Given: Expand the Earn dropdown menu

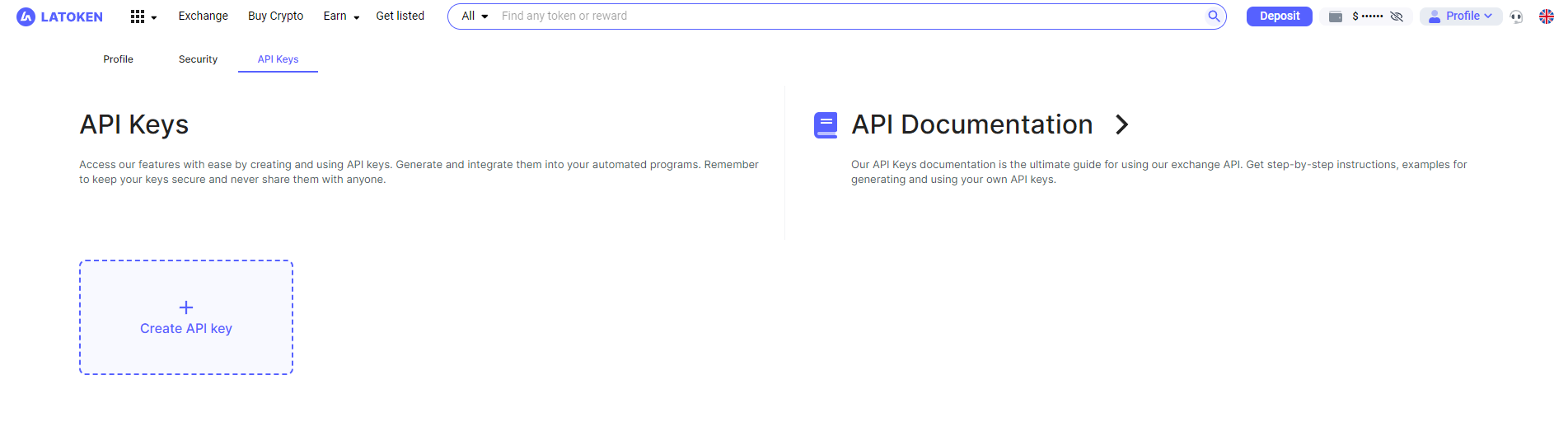Looking at the screenshot, I should coord(341,16).
